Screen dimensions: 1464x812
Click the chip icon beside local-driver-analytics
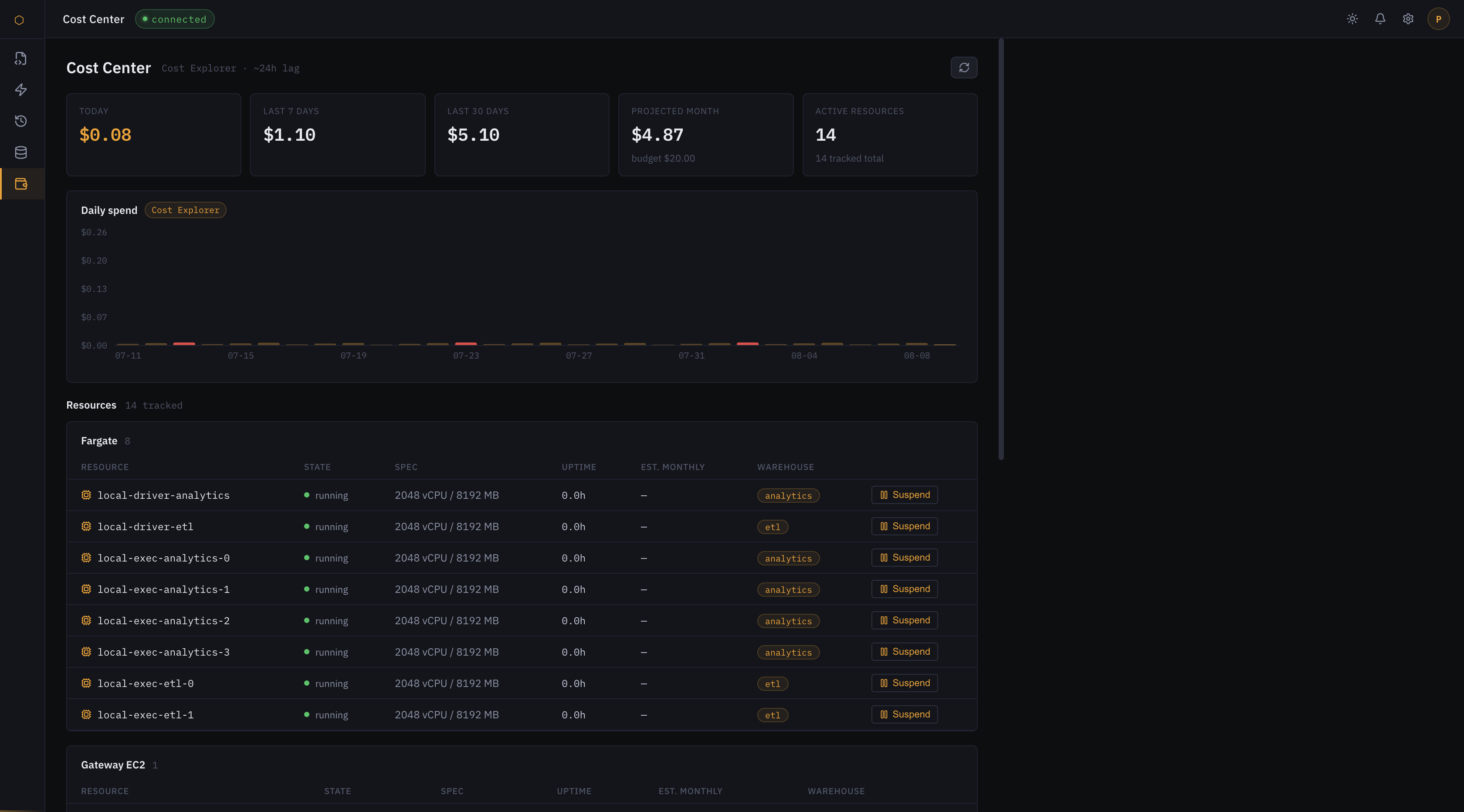(x=86, y=495)
